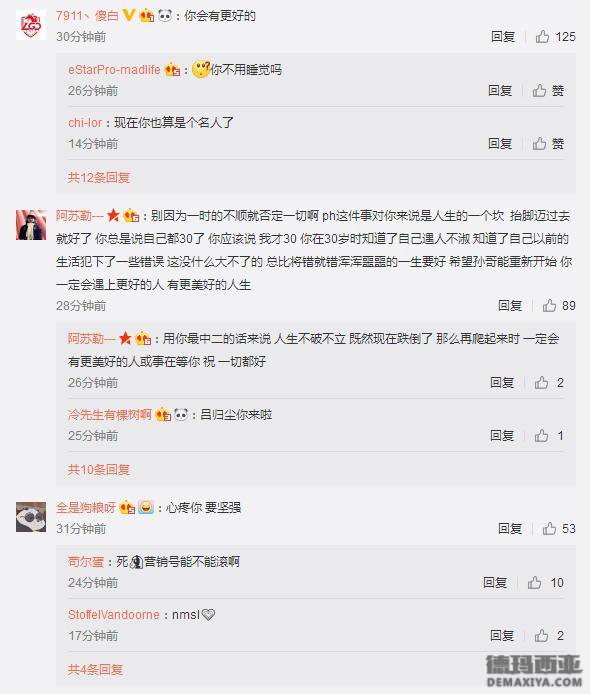
Task: Like the comment by 7911、俊白
Action: 555,37
